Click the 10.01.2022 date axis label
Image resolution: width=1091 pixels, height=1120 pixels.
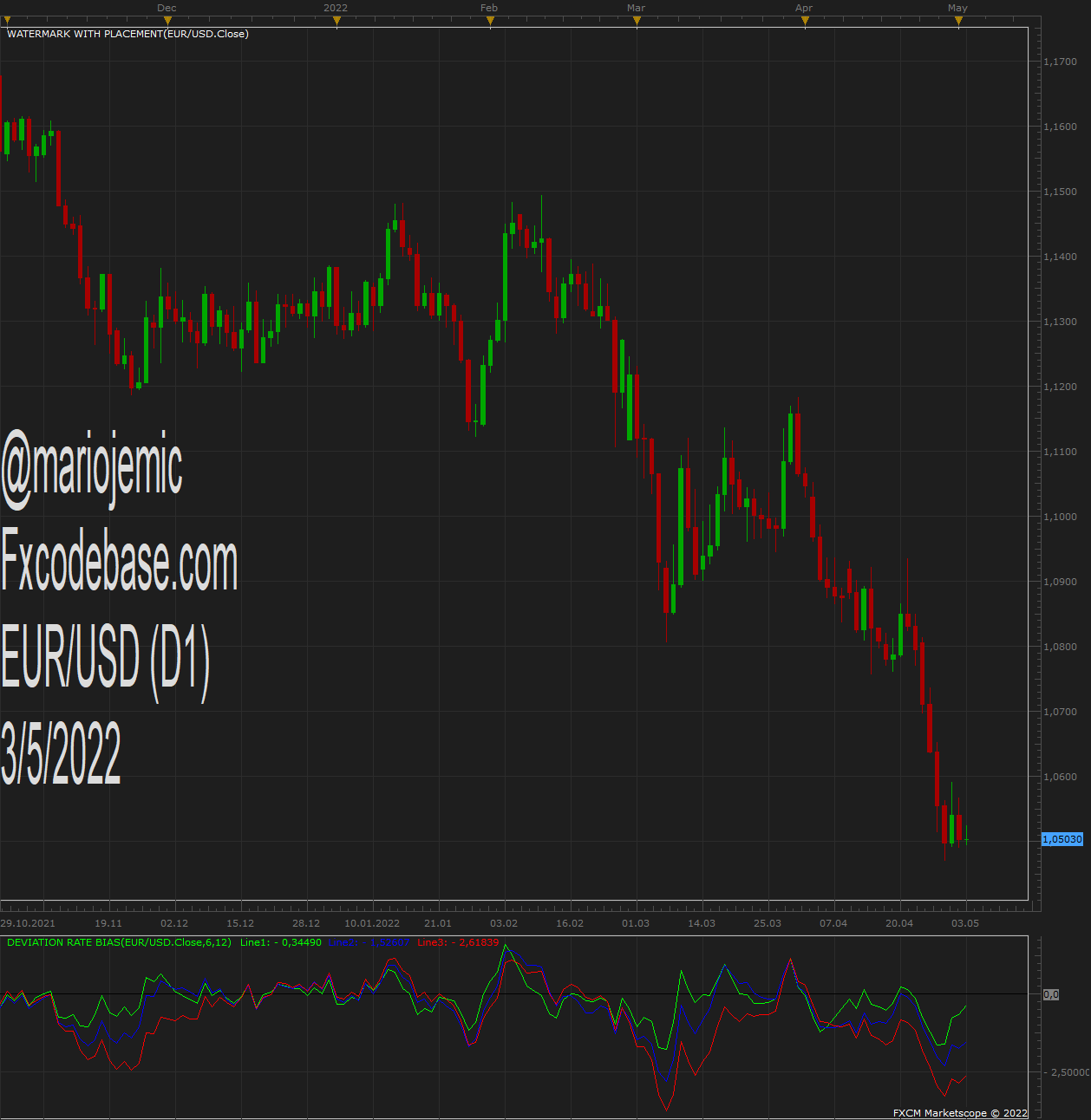pyautogui.click(x=372, y=923)
